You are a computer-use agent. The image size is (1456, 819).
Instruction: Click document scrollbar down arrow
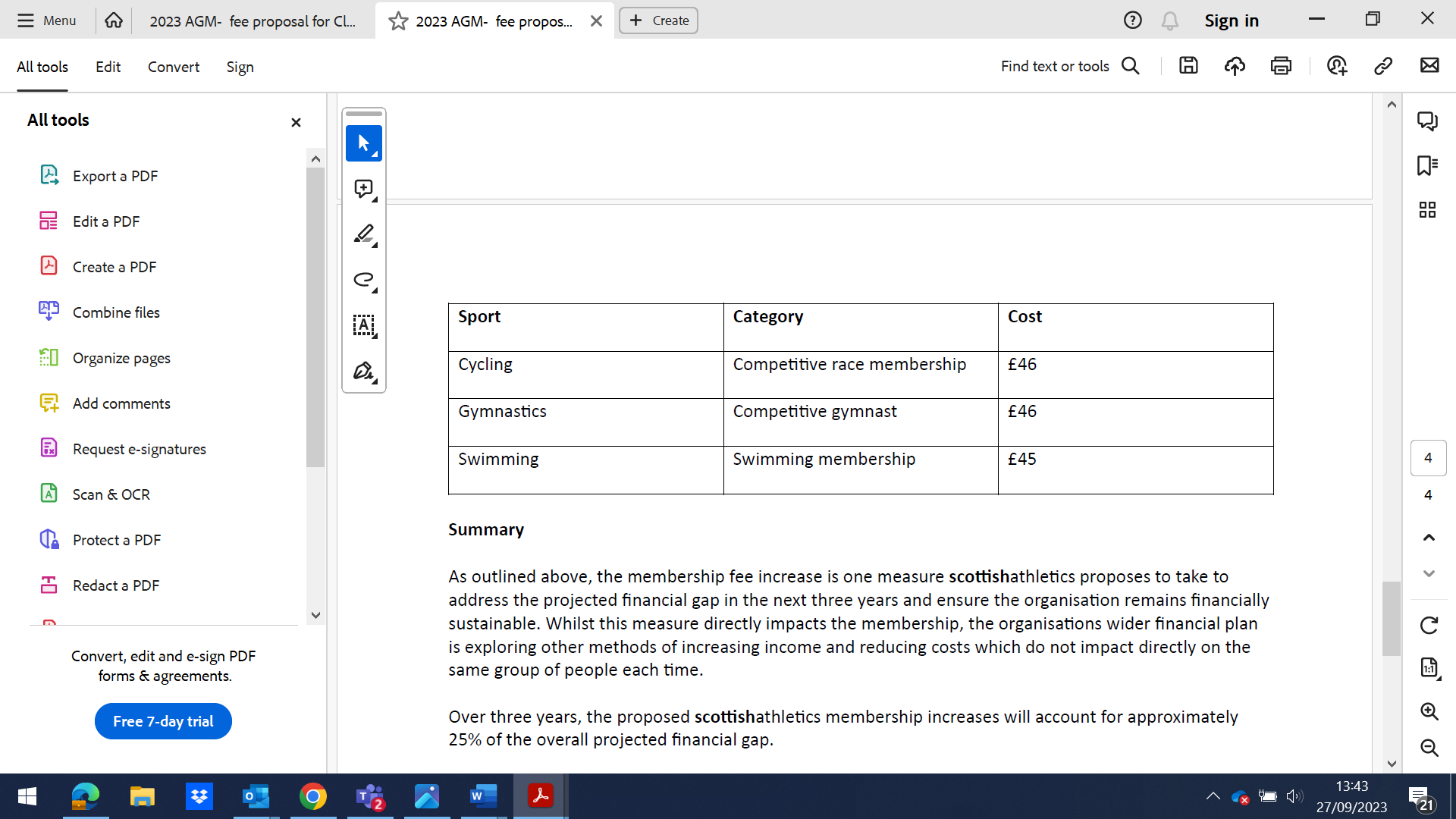1392,764
